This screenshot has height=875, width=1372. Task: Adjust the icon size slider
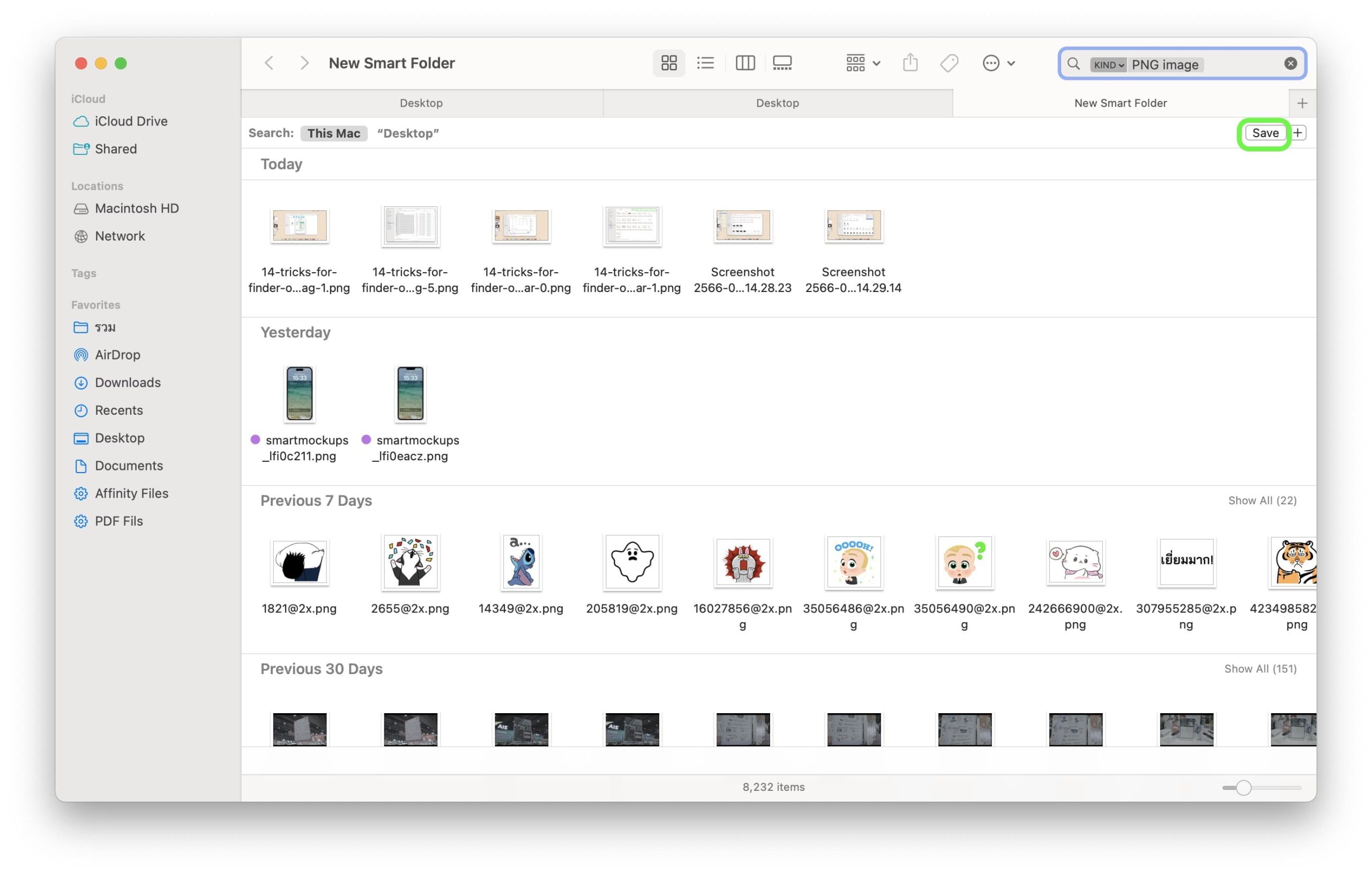point(1243,787)
